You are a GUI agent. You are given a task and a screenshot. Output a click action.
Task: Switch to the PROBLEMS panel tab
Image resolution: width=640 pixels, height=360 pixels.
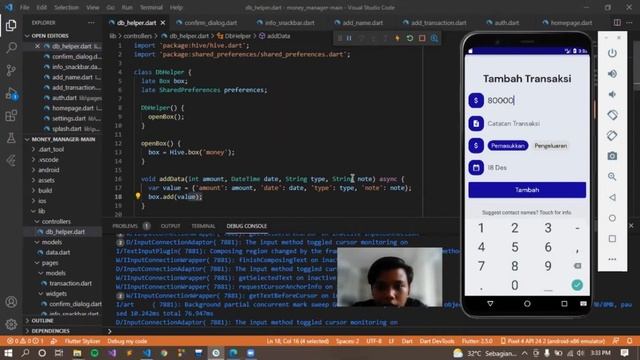(125, 226)
